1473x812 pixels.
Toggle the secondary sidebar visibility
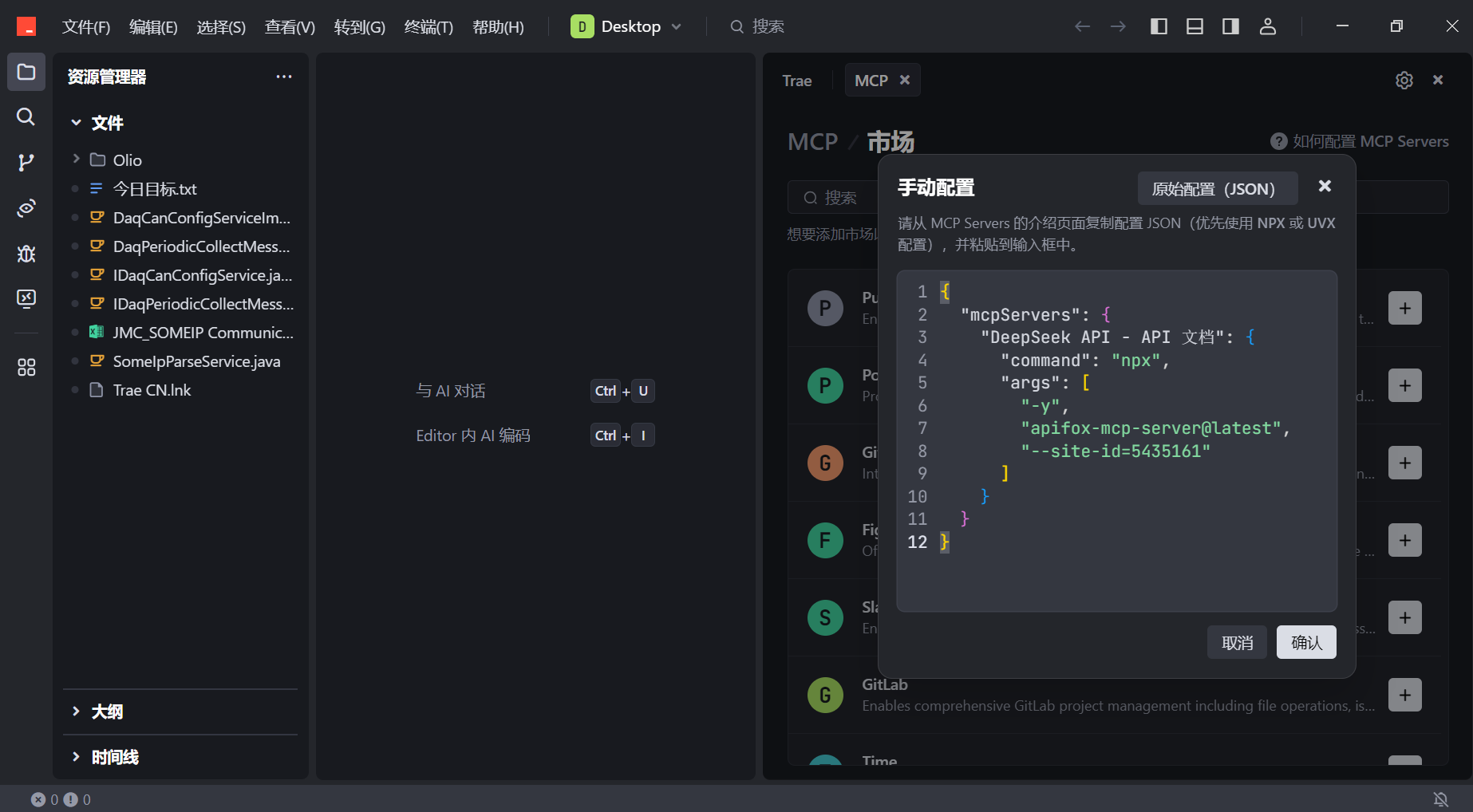pyautogui.click(x=1230, y=26)
